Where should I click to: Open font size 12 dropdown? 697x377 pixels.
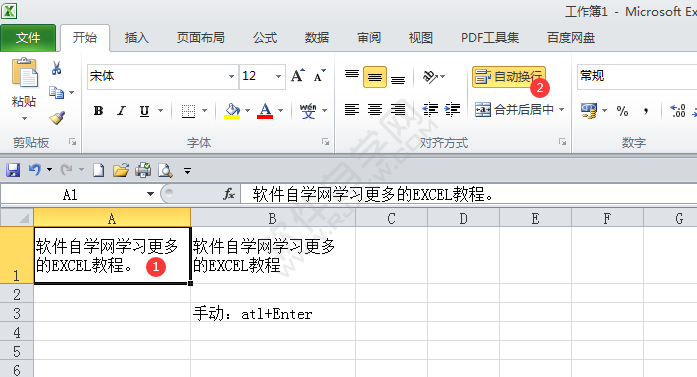coord(279,76)
